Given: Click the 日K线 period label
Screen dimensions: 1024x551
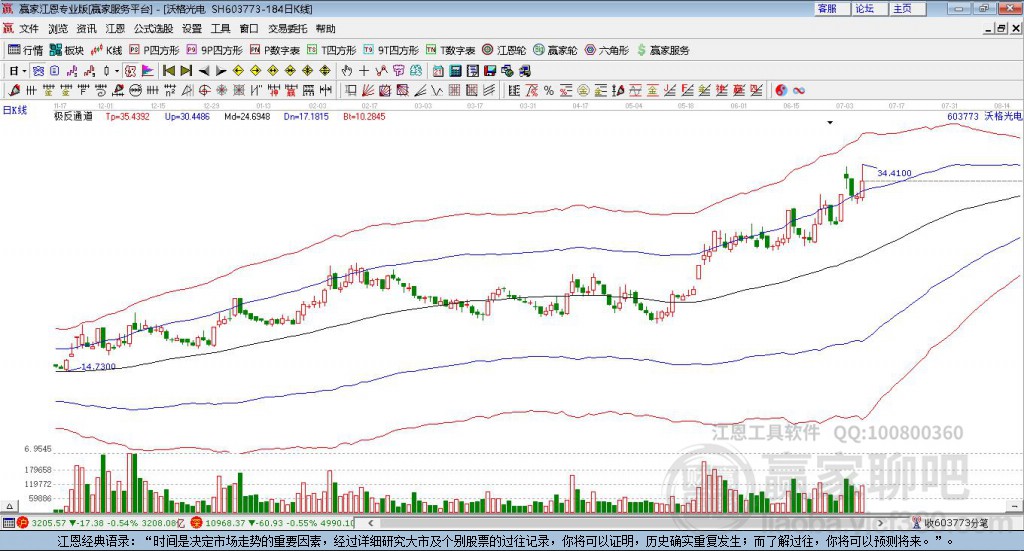Looking at the screenshot, I should pos(15,110).
